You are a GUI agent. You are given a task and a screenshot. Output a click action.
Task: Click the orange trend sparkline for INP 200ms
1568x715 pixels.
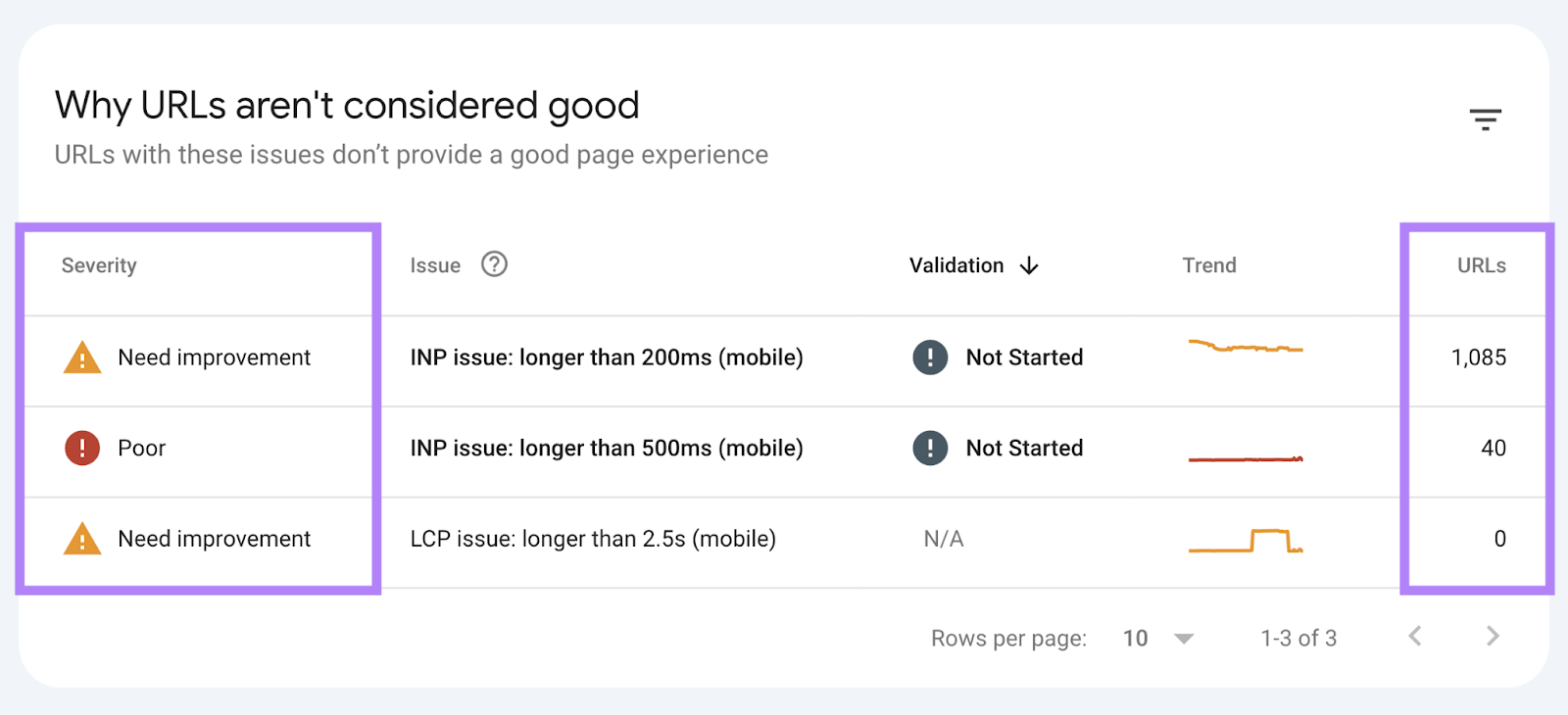pos(1245,348)
